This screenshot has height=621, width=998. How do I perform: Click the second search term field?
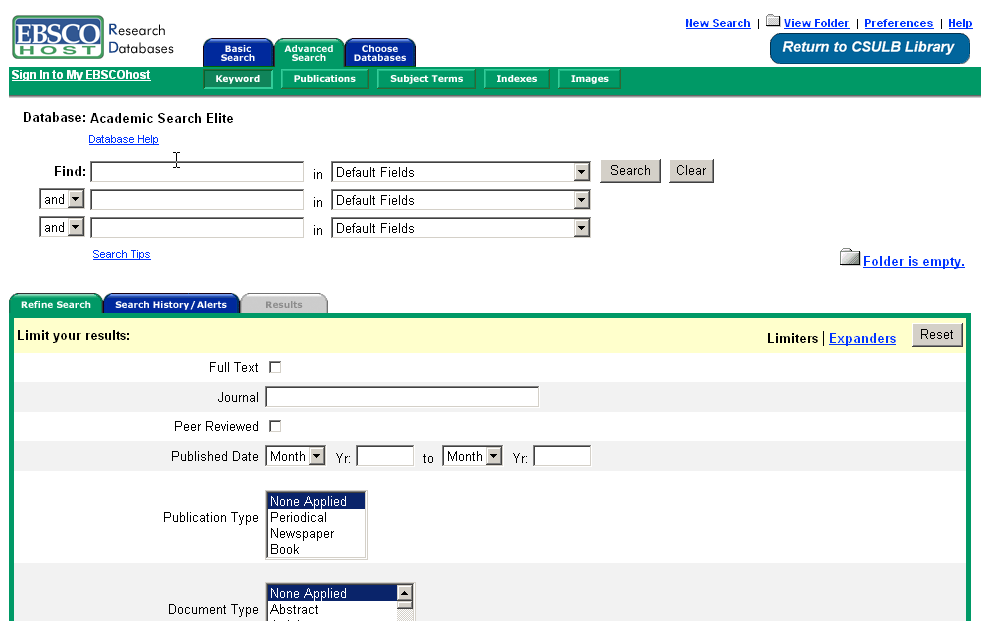(197, 200)
